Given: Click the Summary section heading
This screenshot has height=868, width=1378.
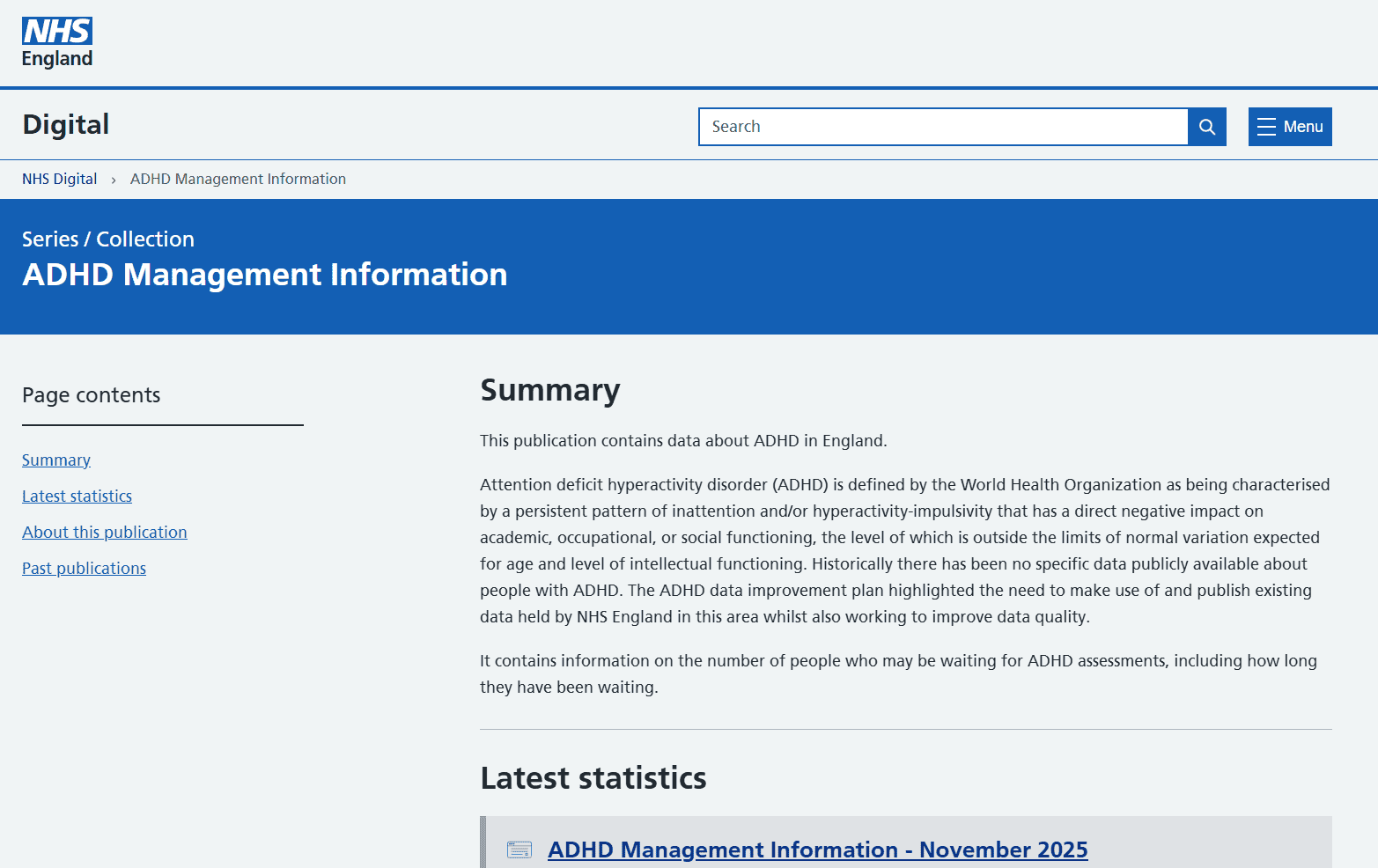Looking at the screenshot, I should pyautogui.click(x=550, y=390).
